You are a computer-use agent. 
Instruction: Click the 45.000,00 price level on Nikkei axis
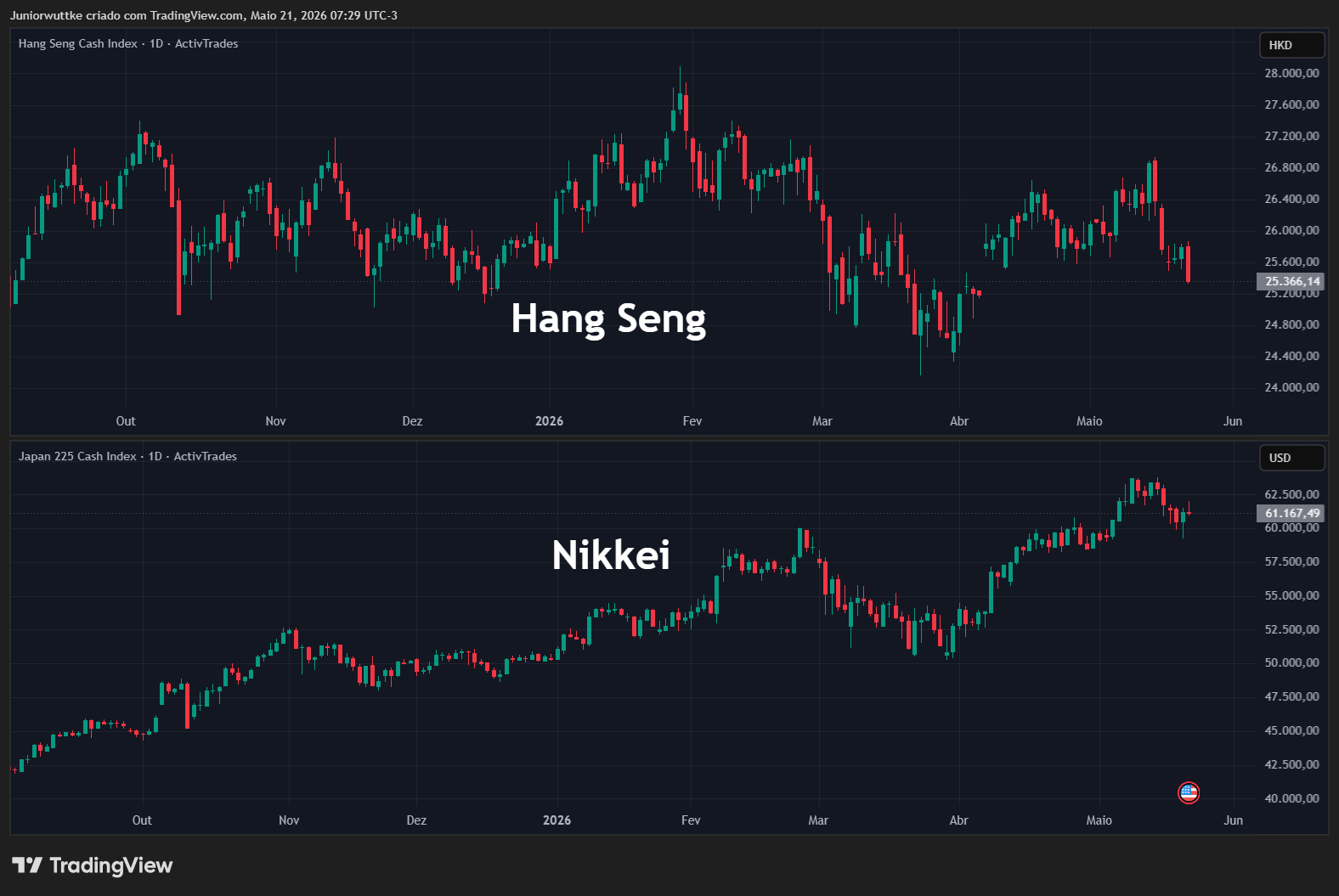click(1291, 730)
